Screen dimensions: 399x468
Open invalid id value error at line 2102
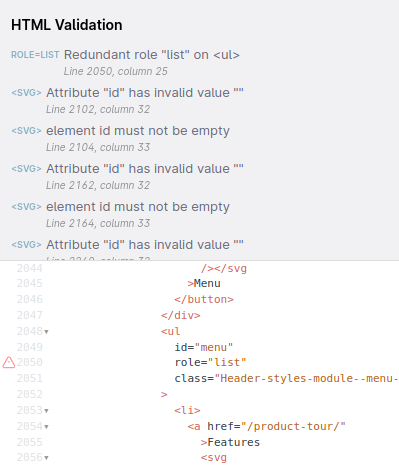(x=145, y=93)
